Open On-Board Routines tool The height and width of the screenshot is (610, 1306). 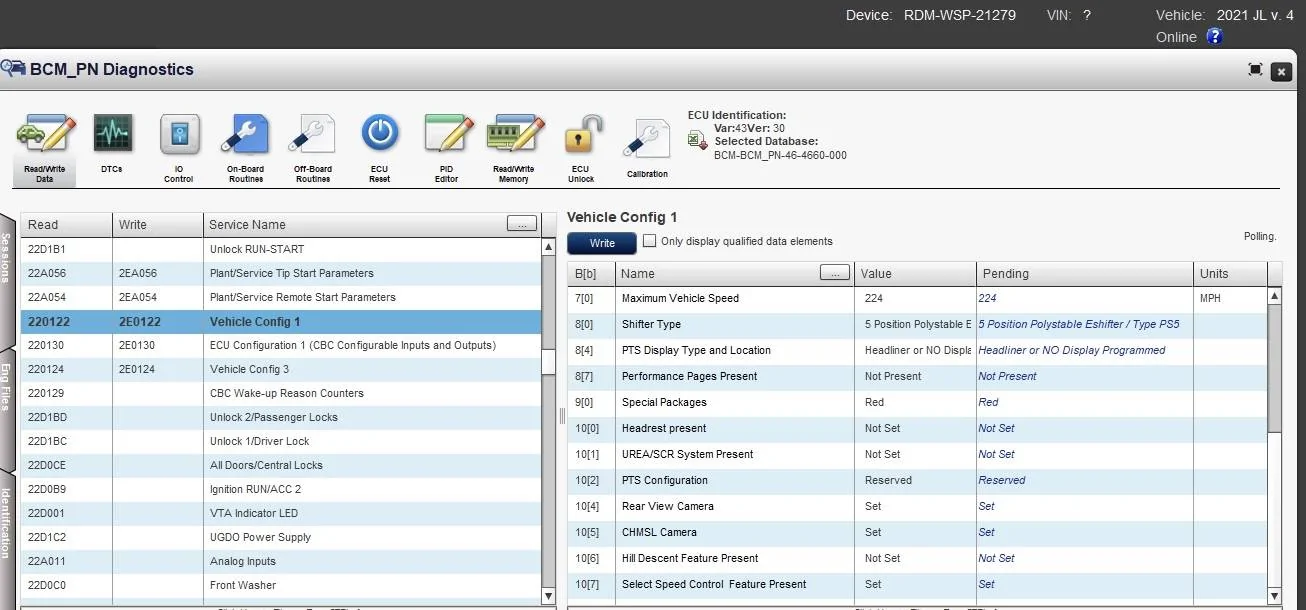(246, 147)
